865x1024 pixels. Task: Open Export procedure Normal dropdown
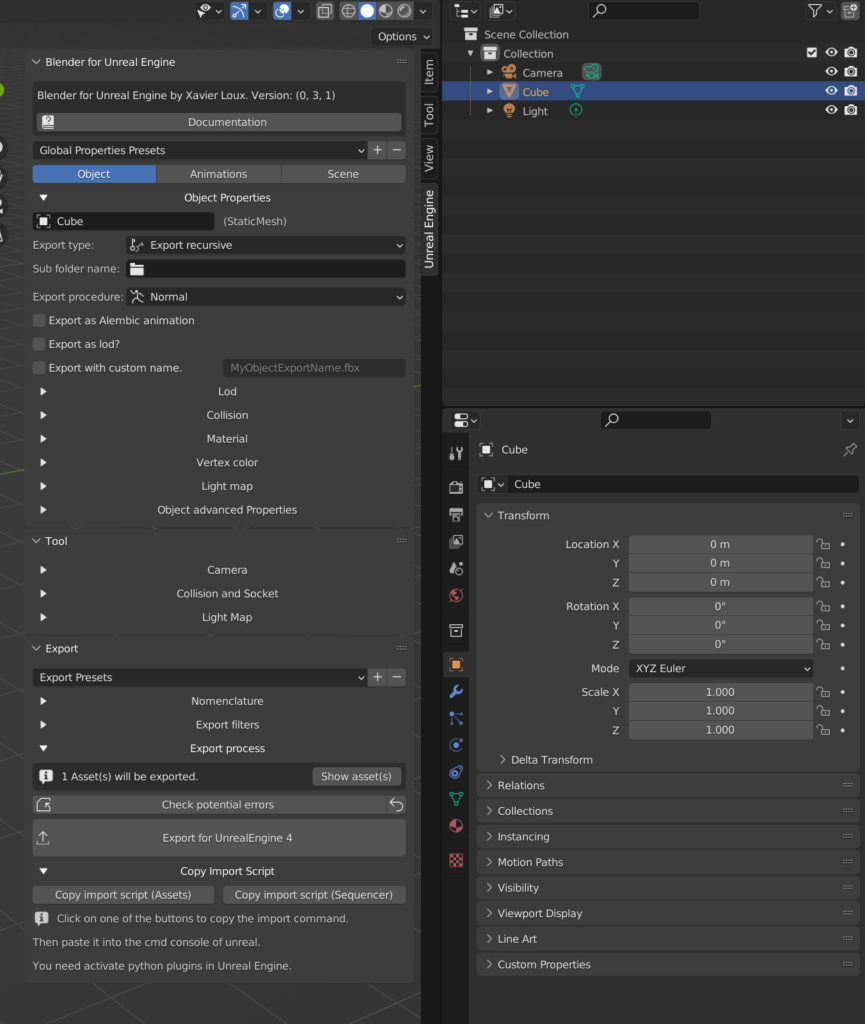(x=266, y=296)
